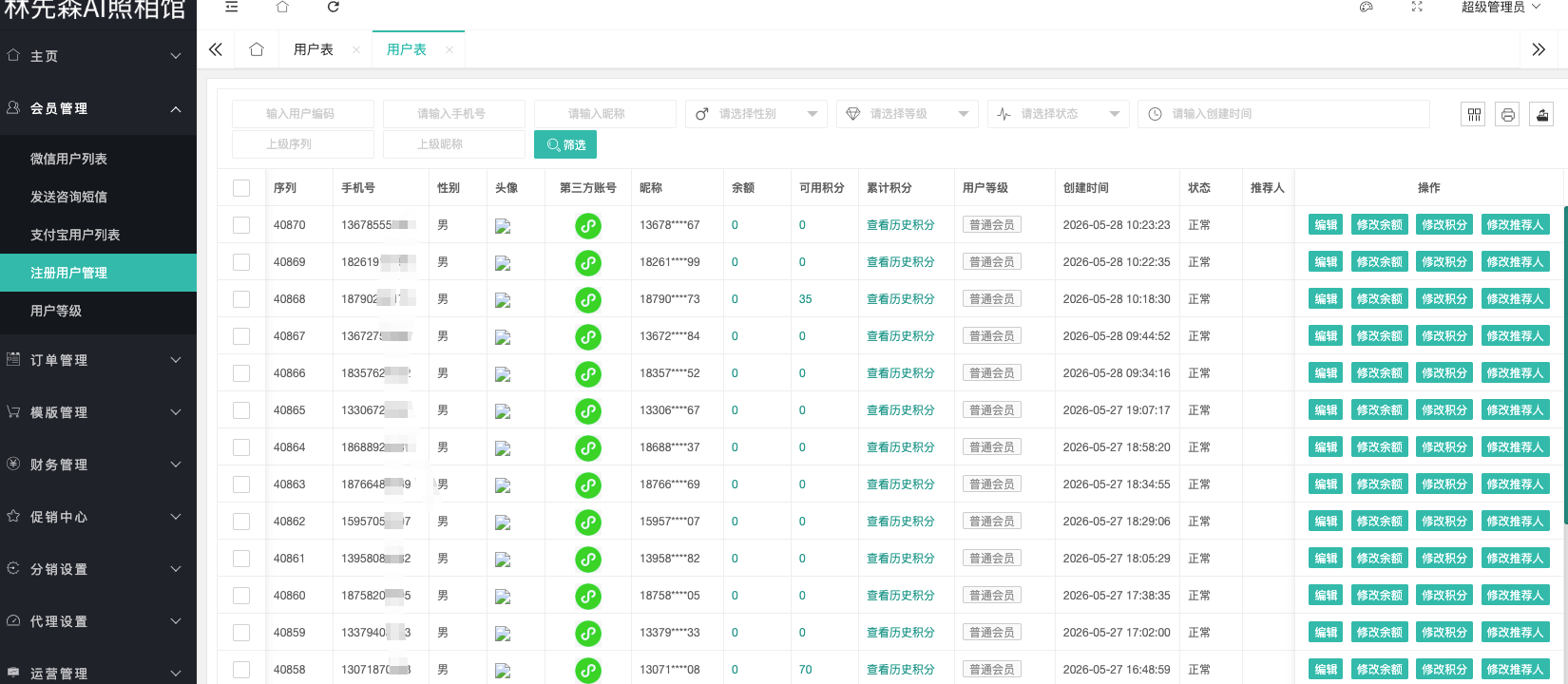
Task: Click 修改推荐人 for user 40864
Action: pyautogui.click(x=1516, y=447)
